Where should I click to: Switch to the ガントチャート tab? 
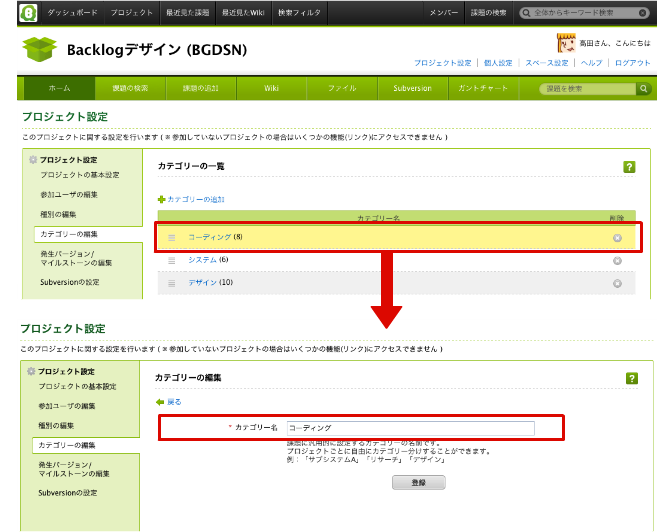pos(483,88)
